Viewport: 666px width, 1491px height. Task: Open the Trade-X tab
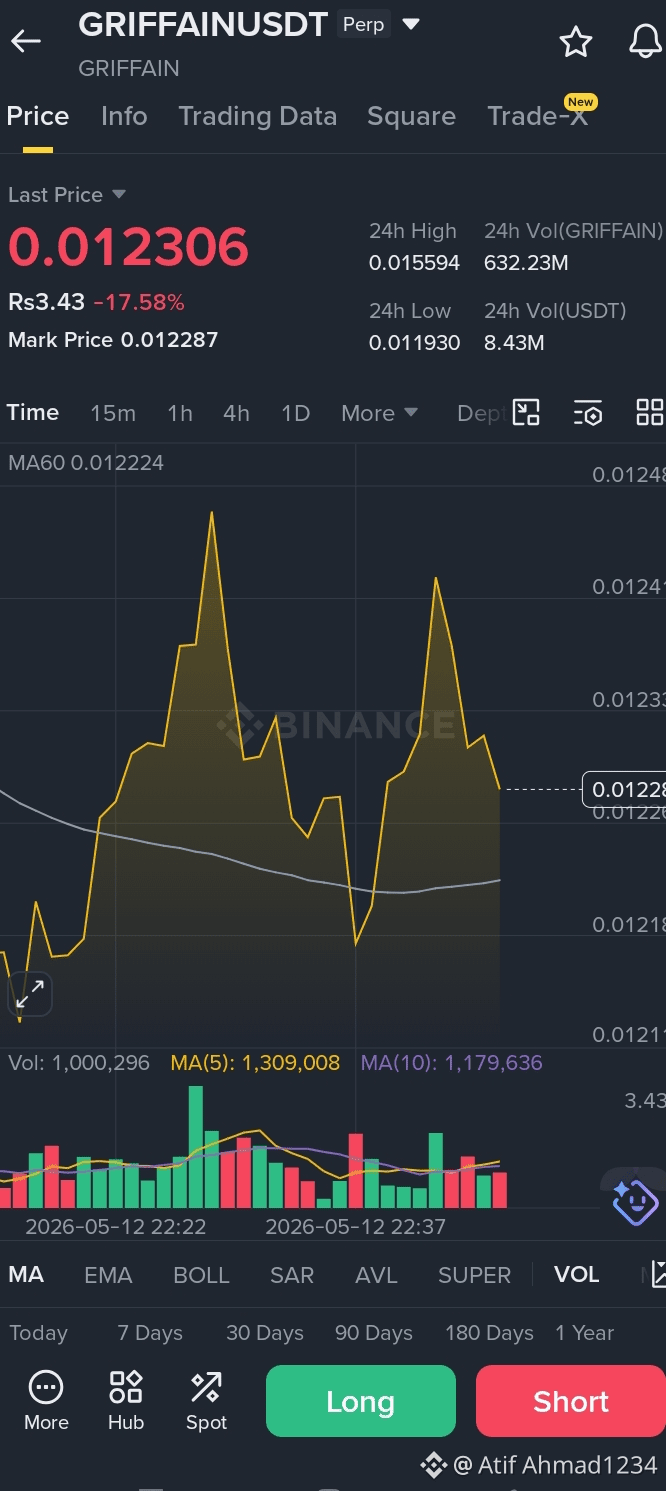point(538,116)
